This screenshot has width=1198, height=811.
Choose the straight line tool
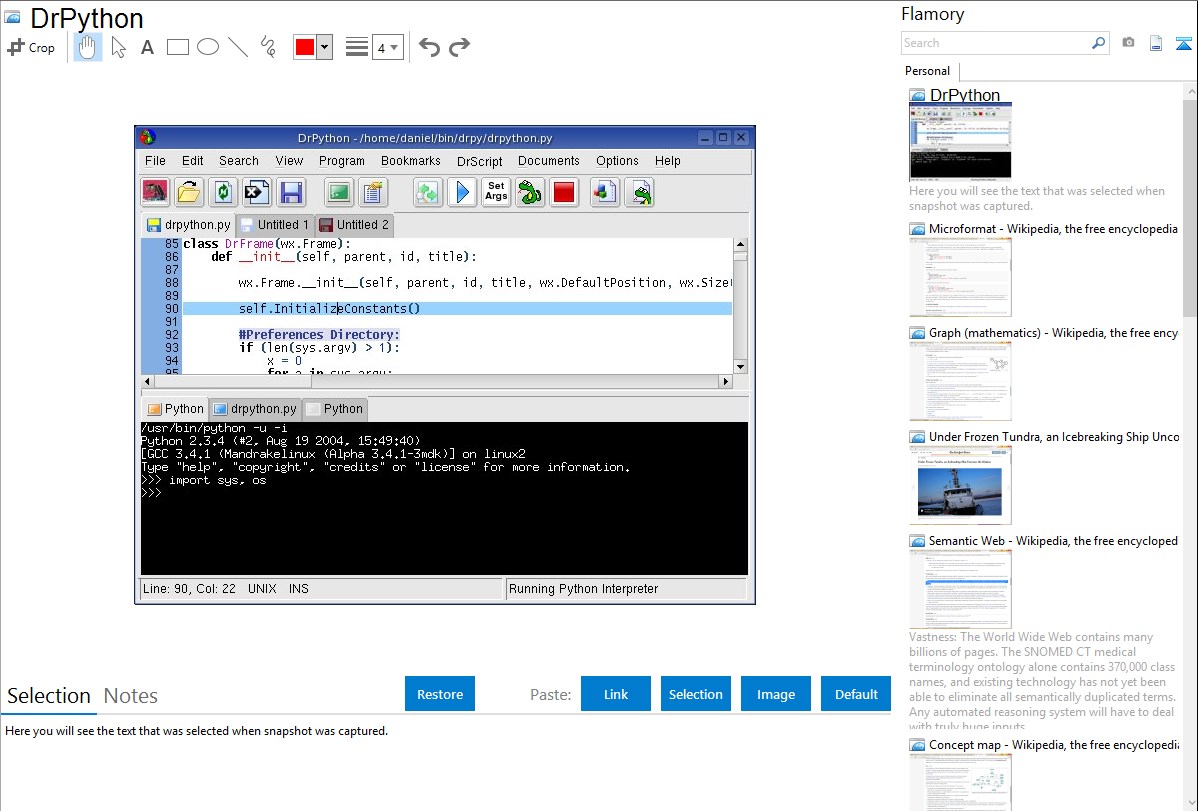(238, 47)
